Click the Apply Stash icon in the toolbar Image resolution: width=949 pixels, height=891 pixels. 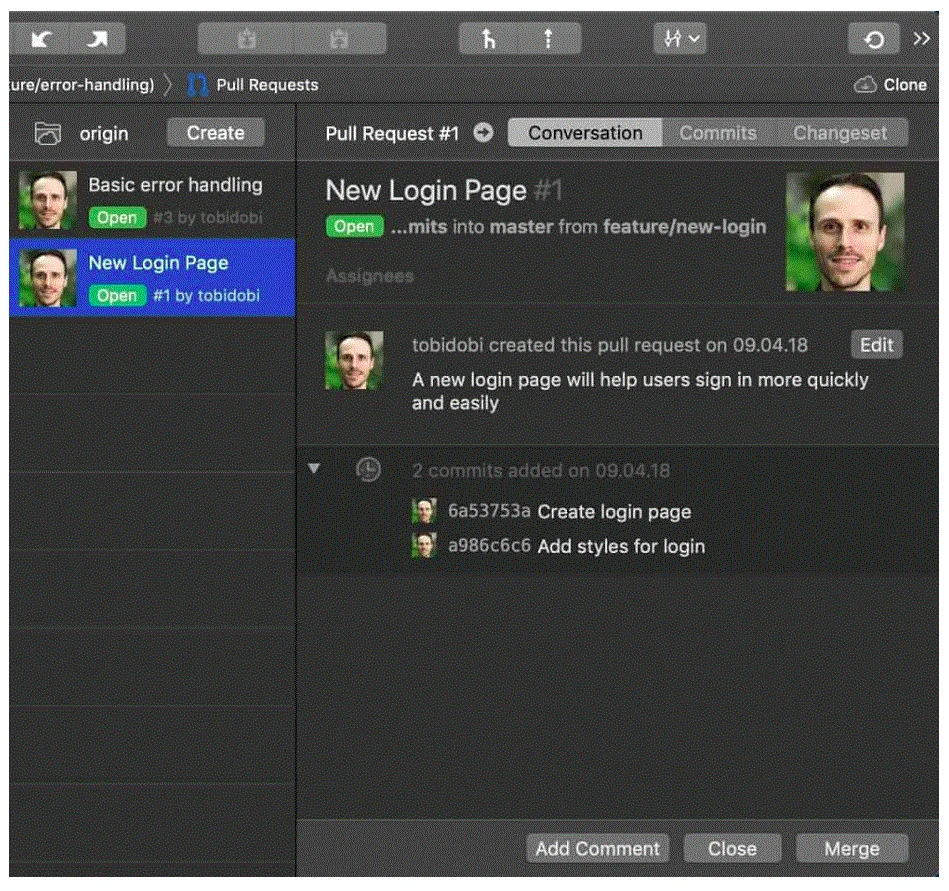click(x=339, y=39)
